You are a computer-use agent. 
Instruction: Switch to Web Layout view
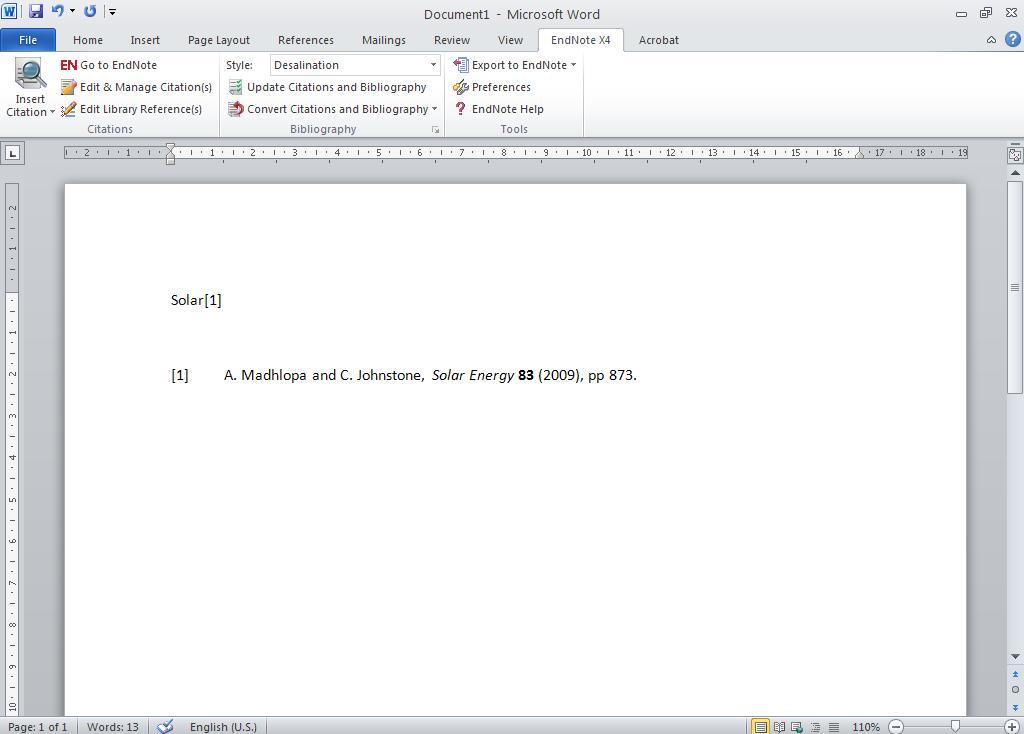coord(797,727)
